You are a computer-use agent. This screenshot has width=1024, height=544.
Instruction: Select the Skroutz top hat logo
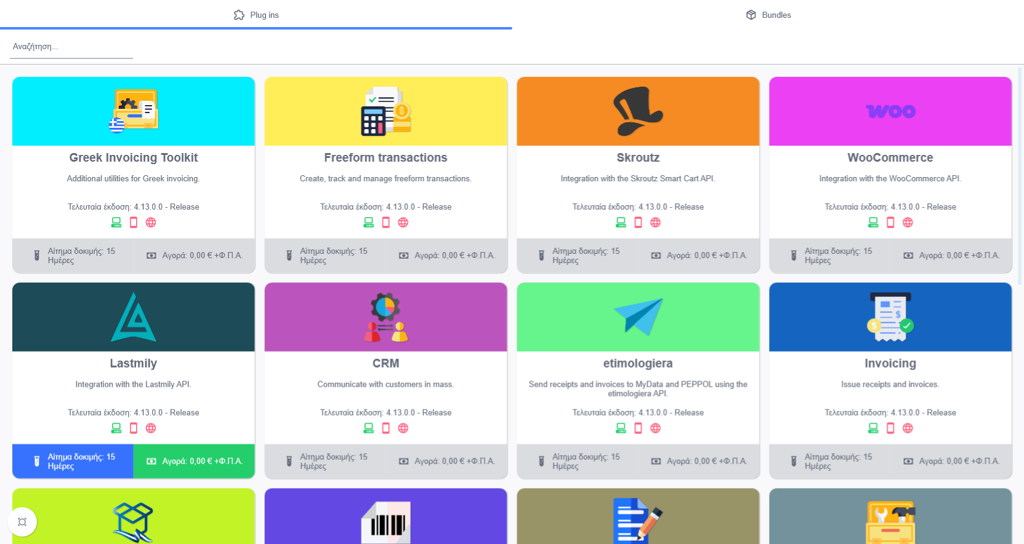click(x=638, y=111)
